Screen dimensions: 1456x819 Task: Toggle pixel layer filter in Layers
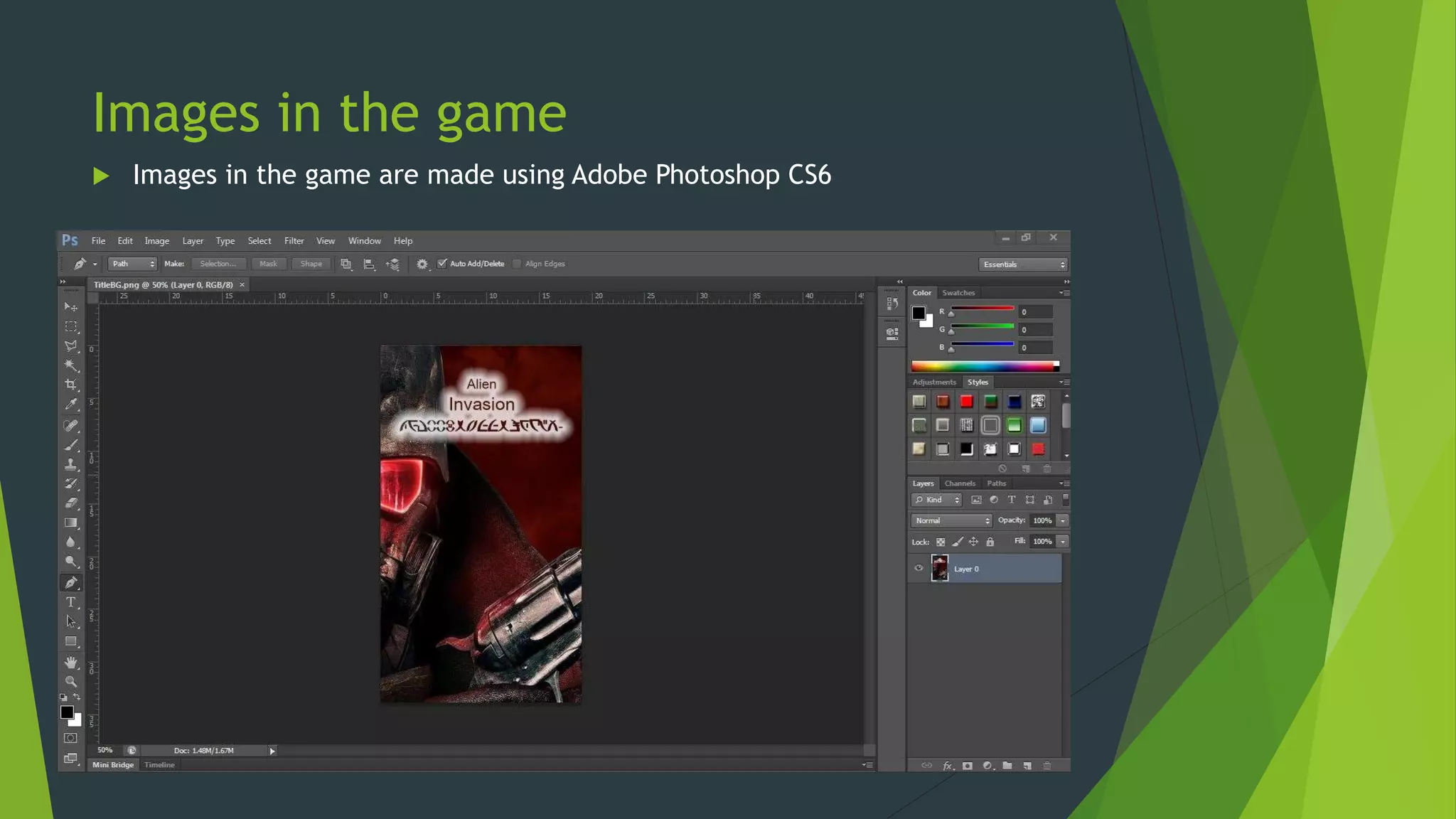976,500
